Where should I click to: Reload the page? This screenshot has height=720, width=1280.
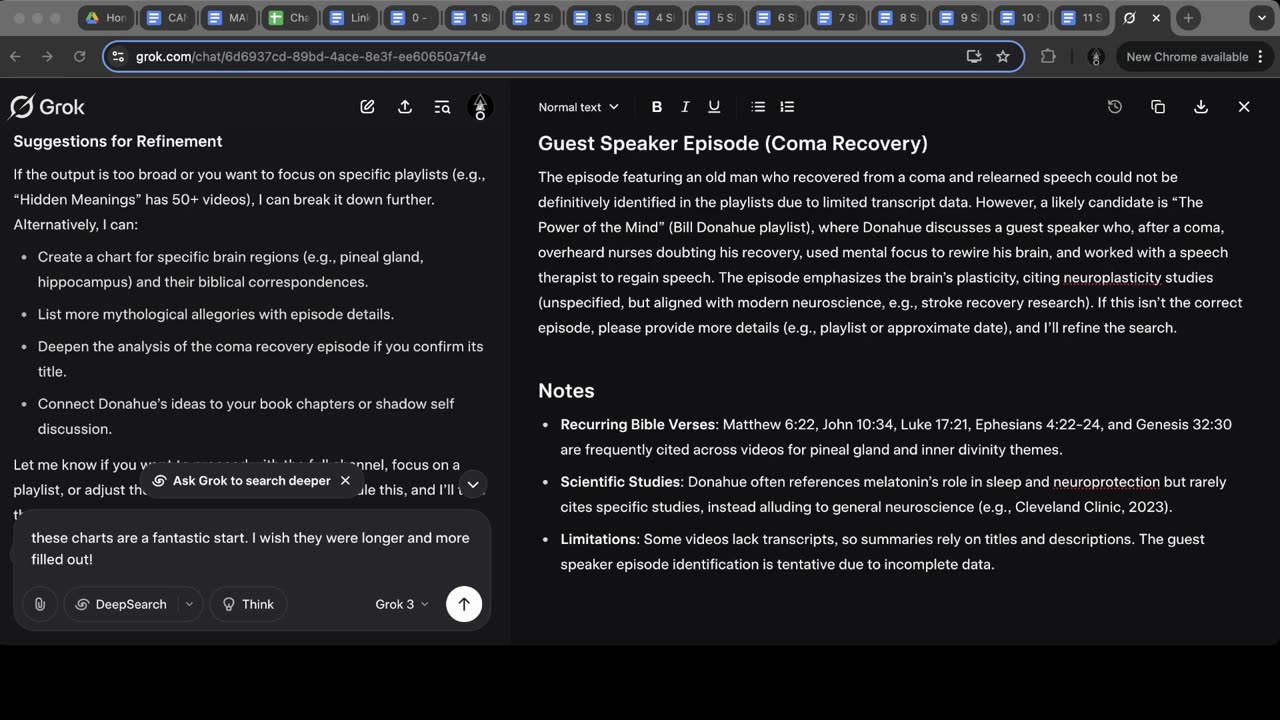(x=80, y=57)
